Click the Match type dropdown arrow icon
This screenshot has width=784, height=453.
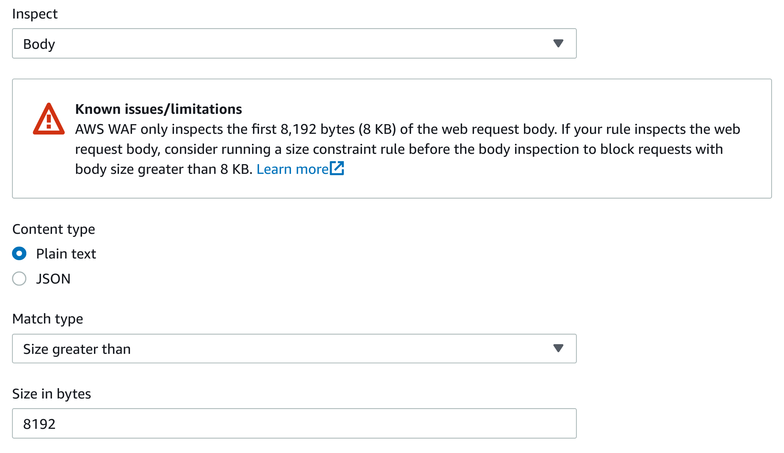pos(558,348)
